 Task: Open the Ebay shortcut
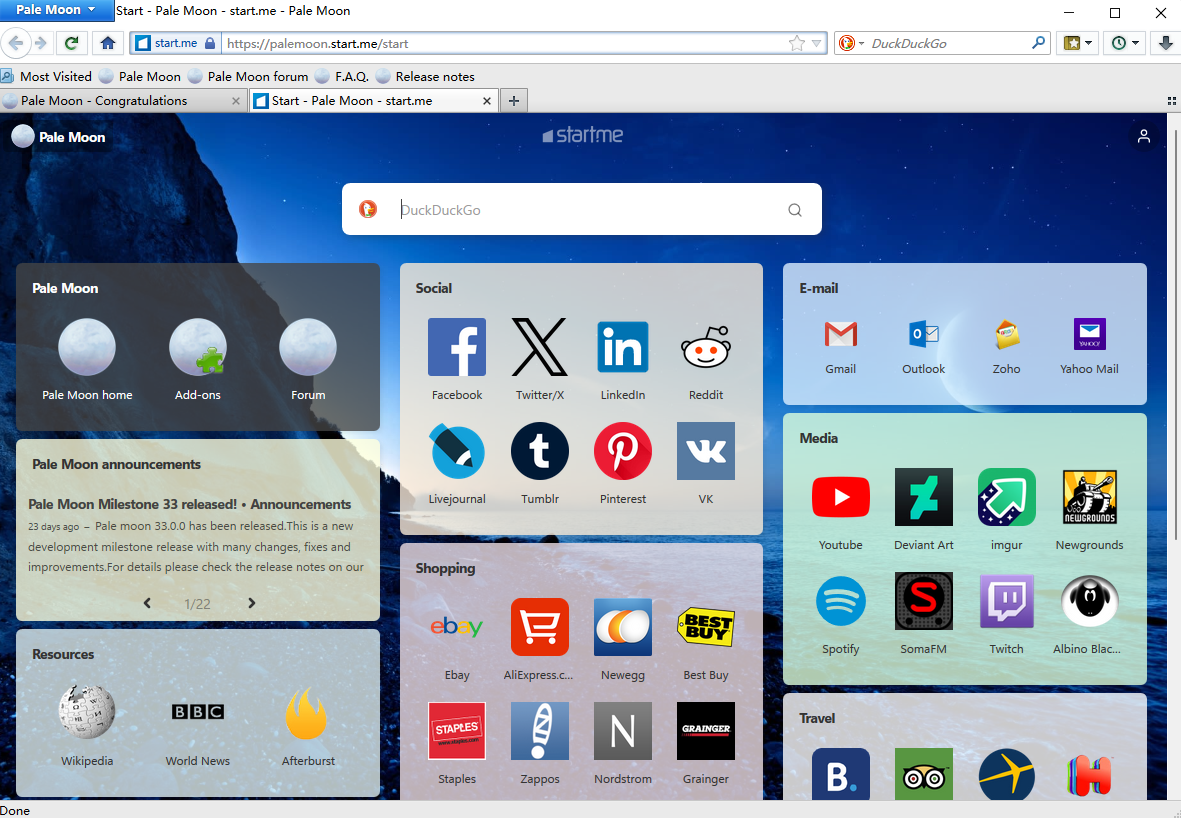coord(456,627)
